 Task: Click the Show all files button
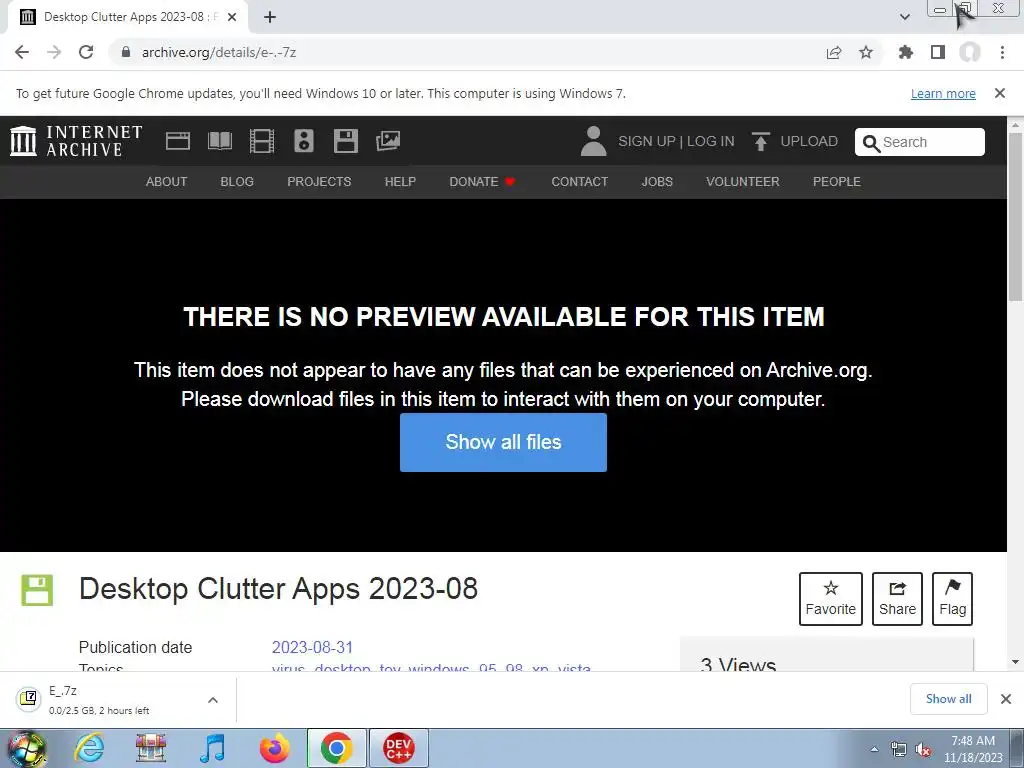point(504,442)
